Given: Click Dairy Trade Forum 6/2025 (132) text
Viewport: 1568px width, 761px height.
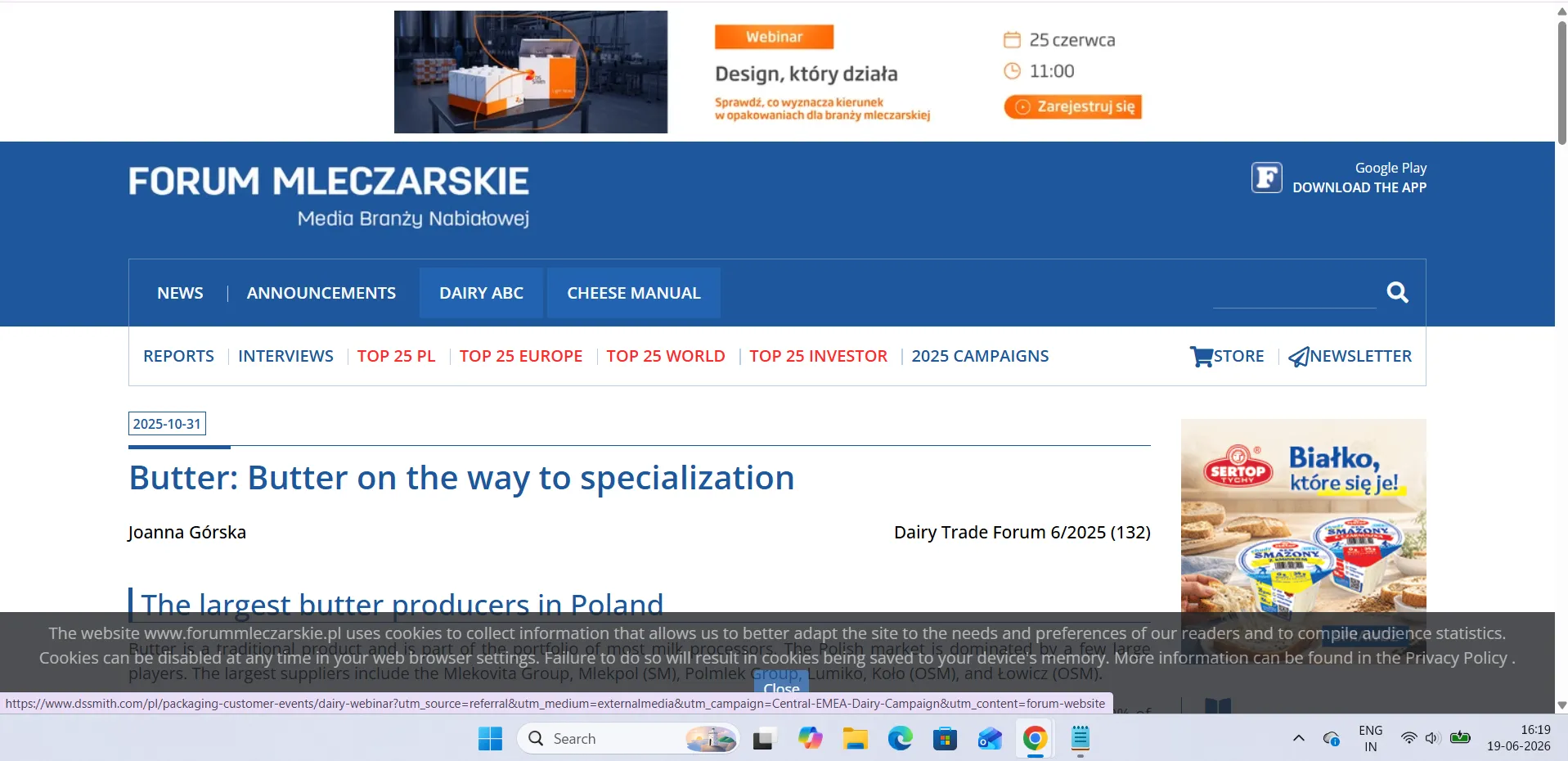Looking at the screenshot, I should point(1022,532).
